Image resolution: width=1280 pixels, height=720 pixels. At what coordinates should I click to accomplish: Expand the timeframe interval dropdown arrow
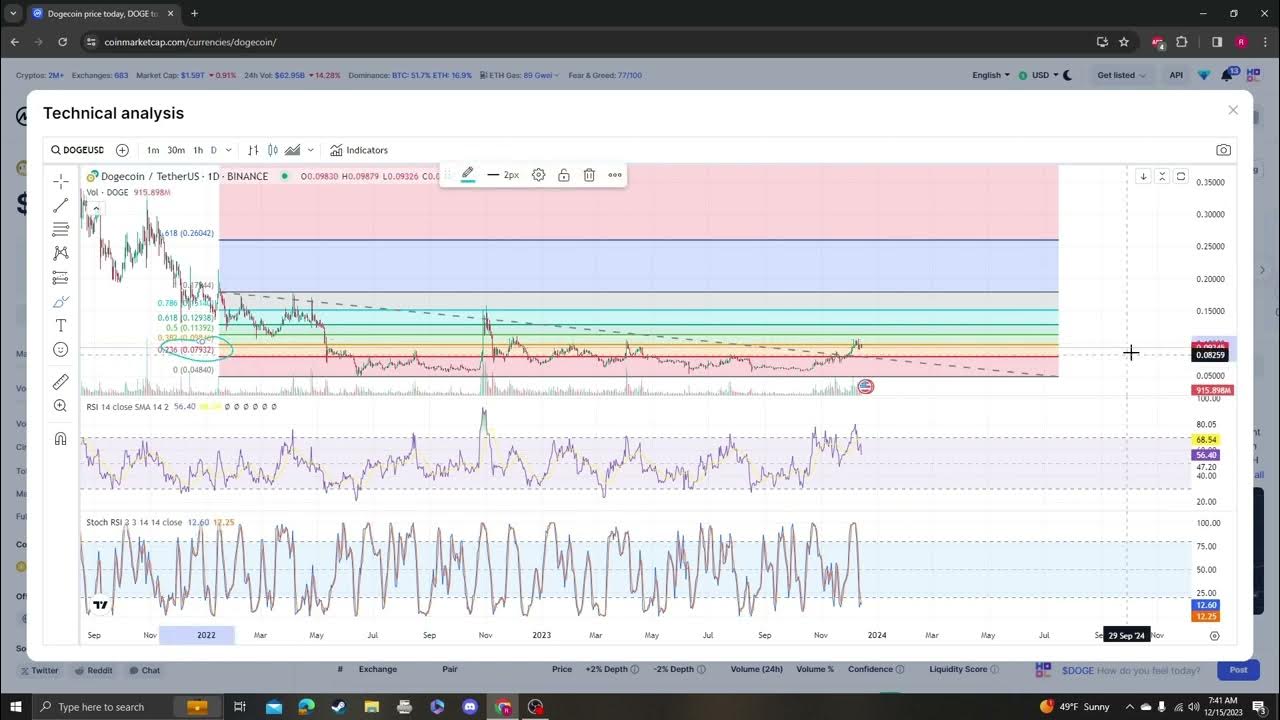(229, 150)
